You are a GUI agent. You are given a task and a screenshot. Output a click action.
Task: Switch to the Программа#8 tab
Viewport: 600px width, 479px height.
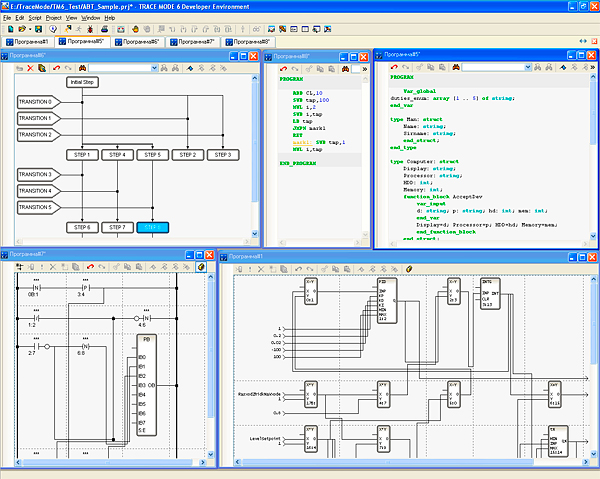pos(248,42)
